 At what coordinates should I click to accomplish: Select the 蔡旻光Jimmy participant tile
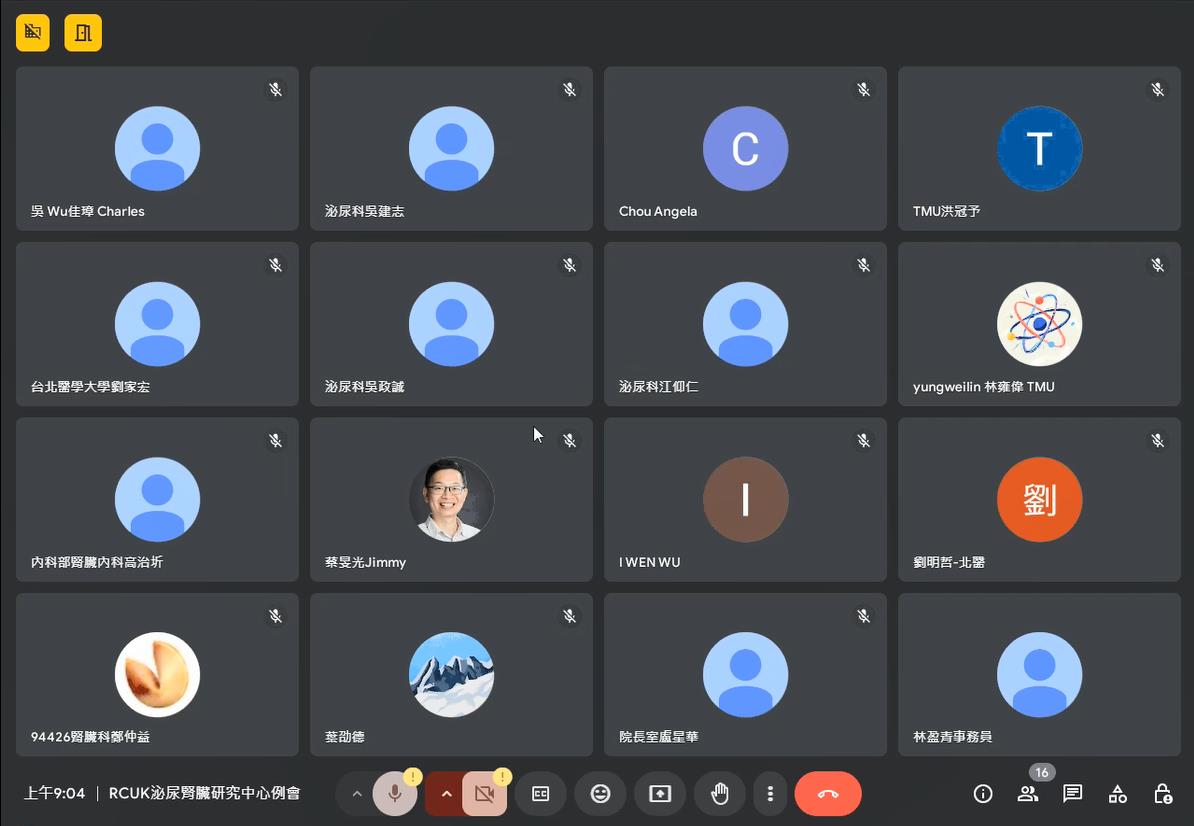[x=452, y=499]
